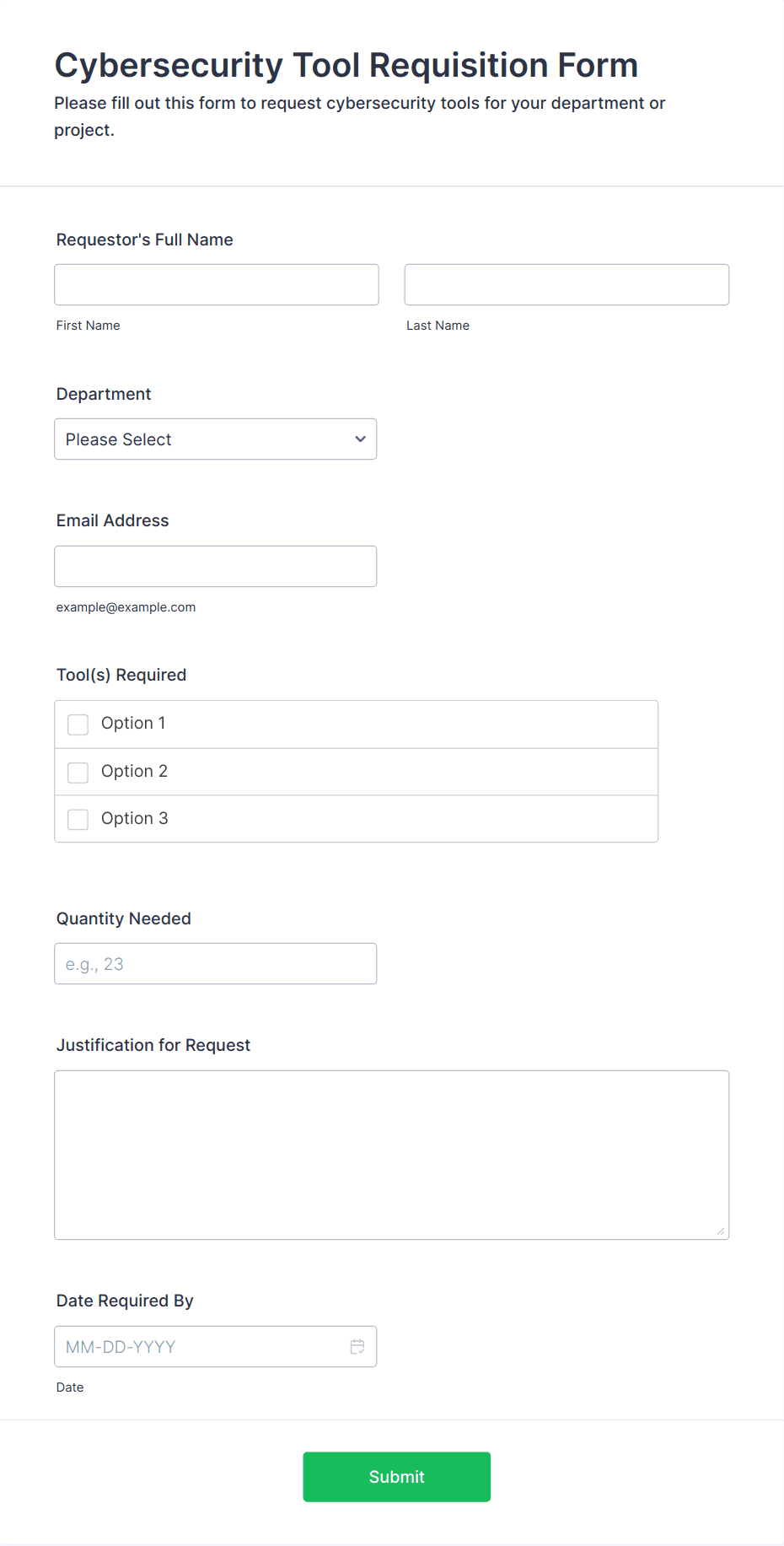Submit the requisition form

(x=396, y=1477)
